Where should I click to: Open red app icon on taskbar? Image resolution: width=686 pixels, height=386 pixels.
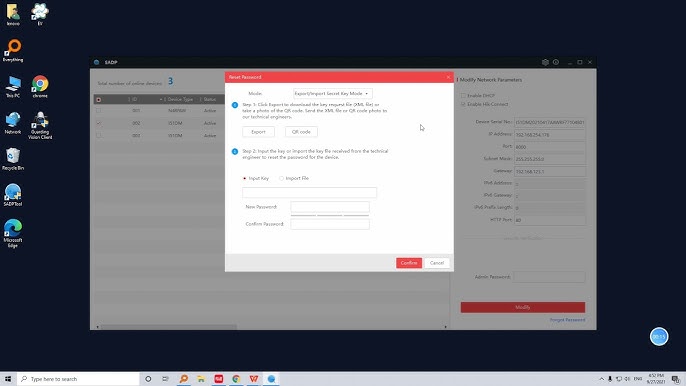[x=219, y=379]
